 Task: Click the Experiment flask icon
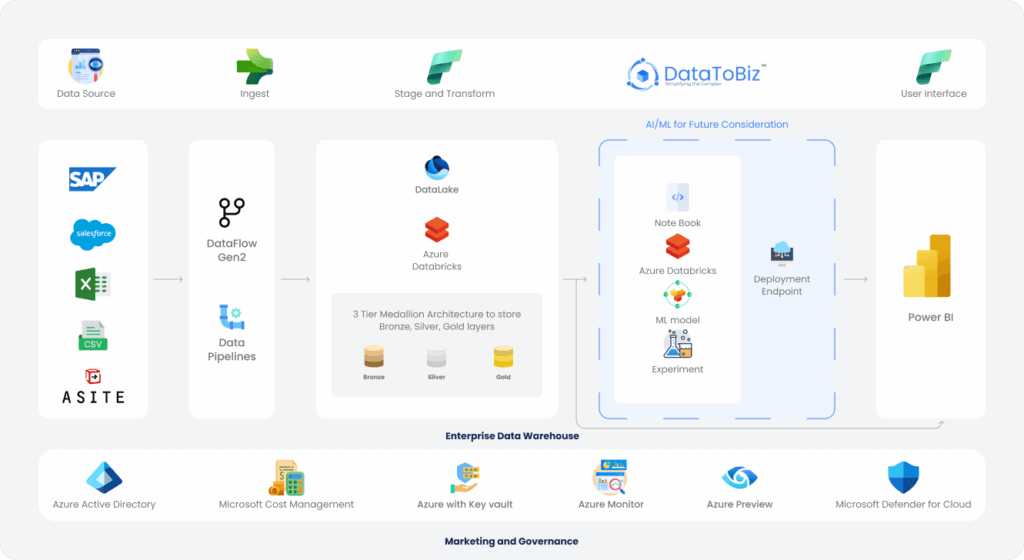click(x=677, y=344)
